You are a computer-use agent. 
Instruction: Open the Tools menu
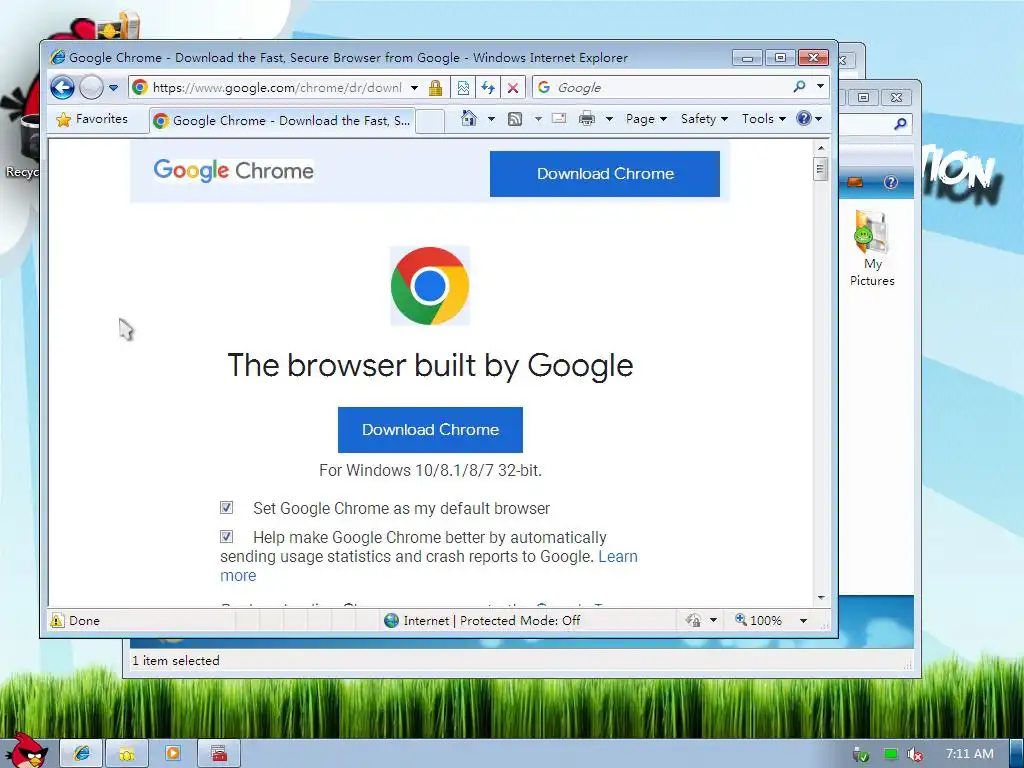763,119
